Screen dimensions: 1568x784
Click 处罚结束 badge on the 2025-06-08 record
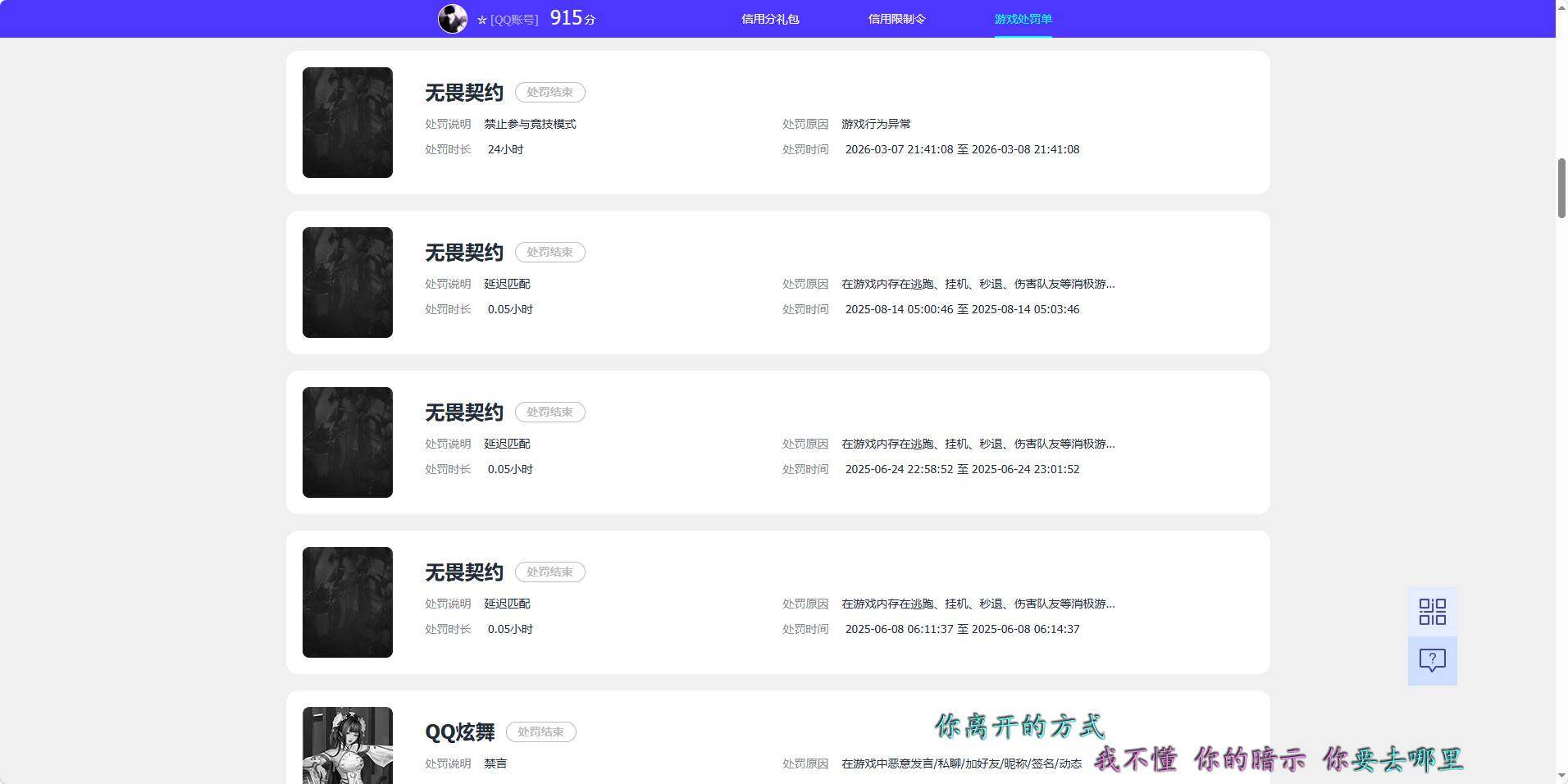(x=549, y=572)
